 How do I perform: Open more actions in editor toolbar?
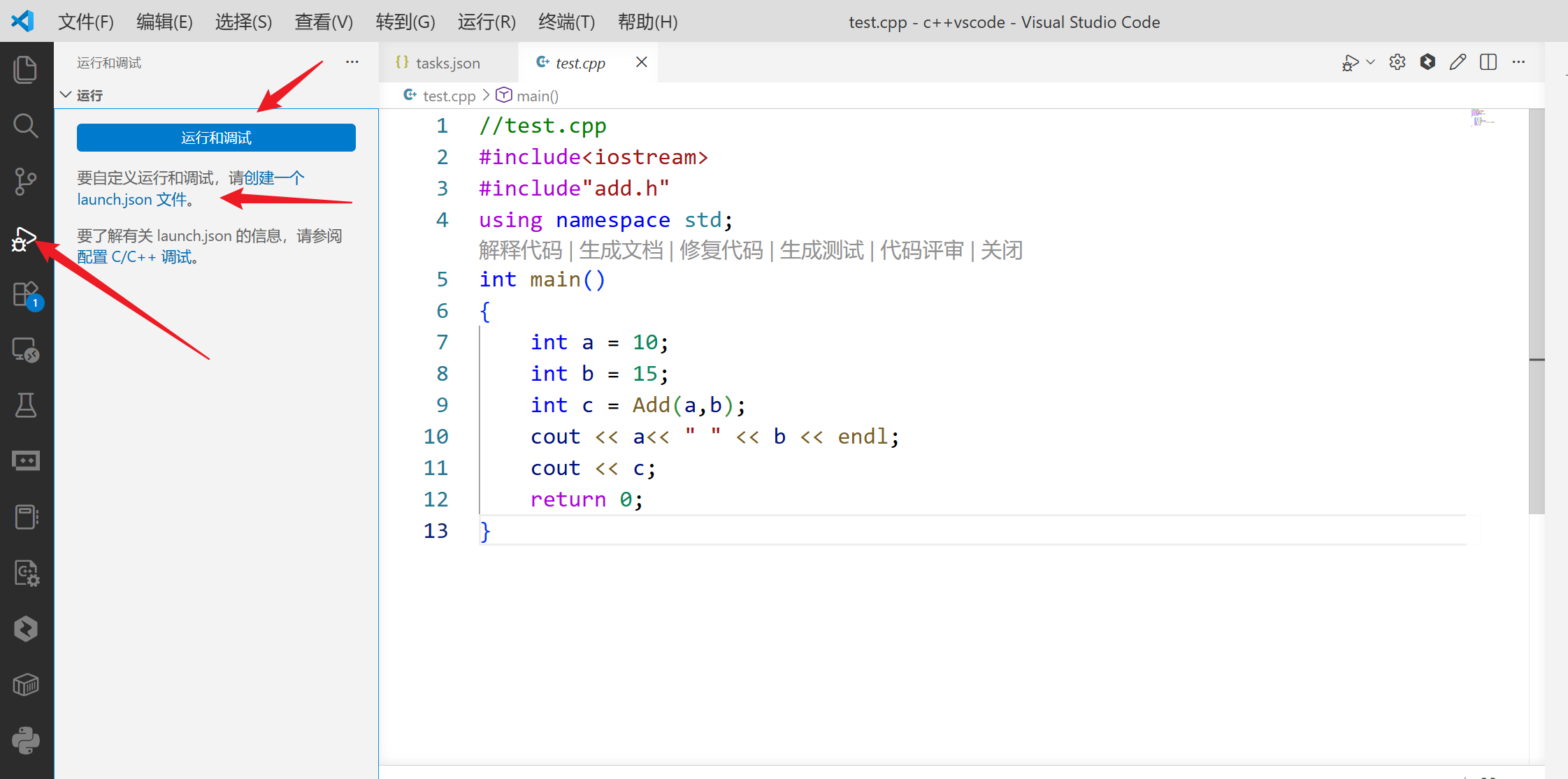tap(1518, 62)
